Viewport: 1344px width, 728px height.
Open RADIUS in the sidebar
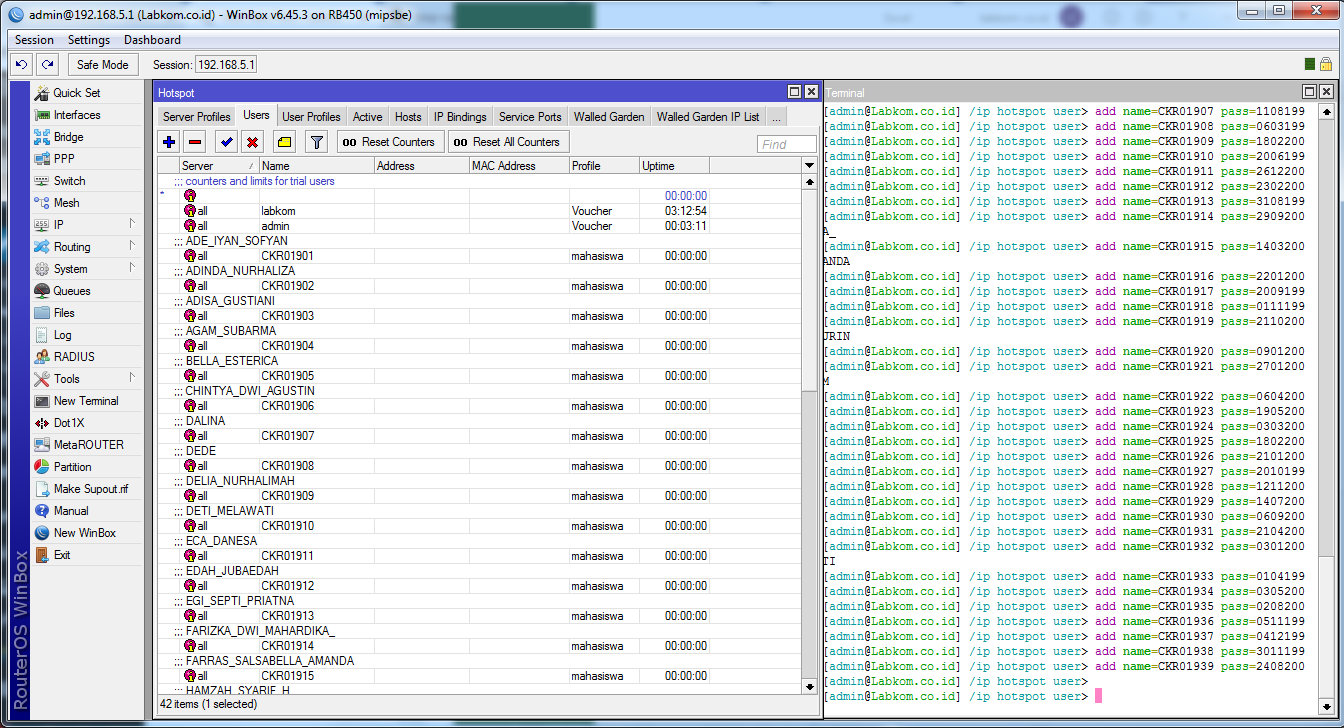click(74, 357)
